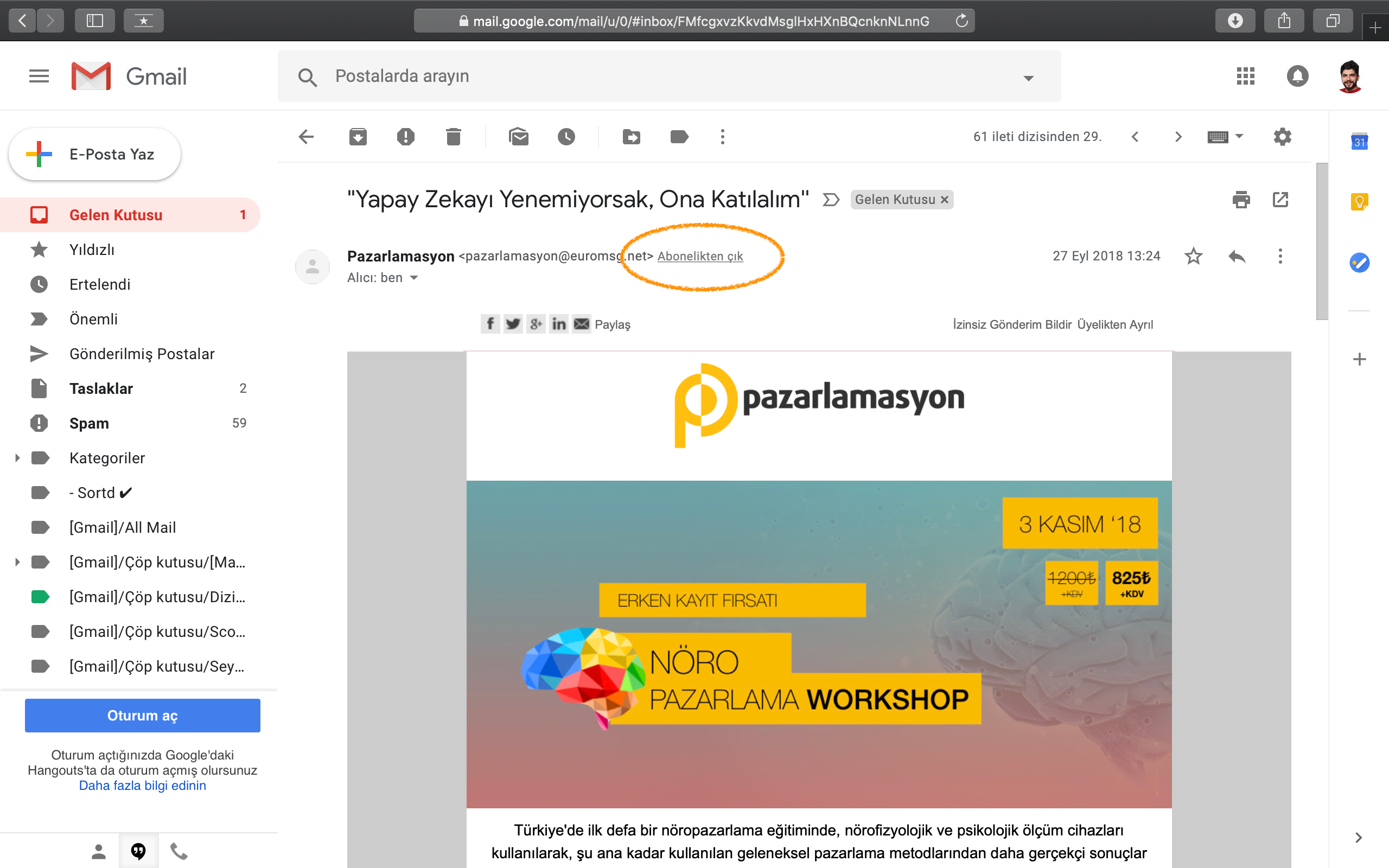Screen dimensions: 1389x868
Task: Share email on Twitter
Action: (x=513, y=324)
